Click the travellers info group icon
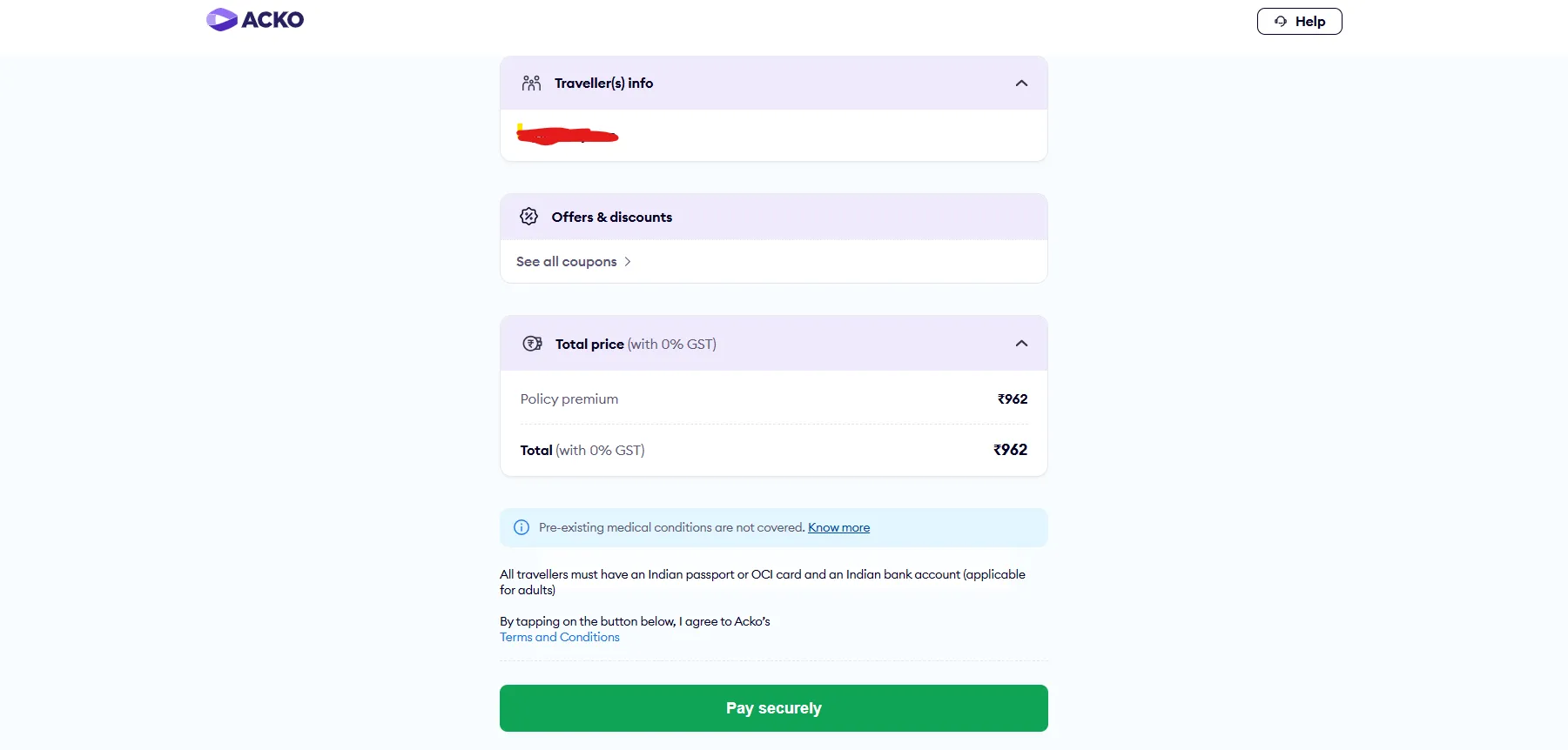Viewport: 1568px width, 750px height. tap(531, 83)
